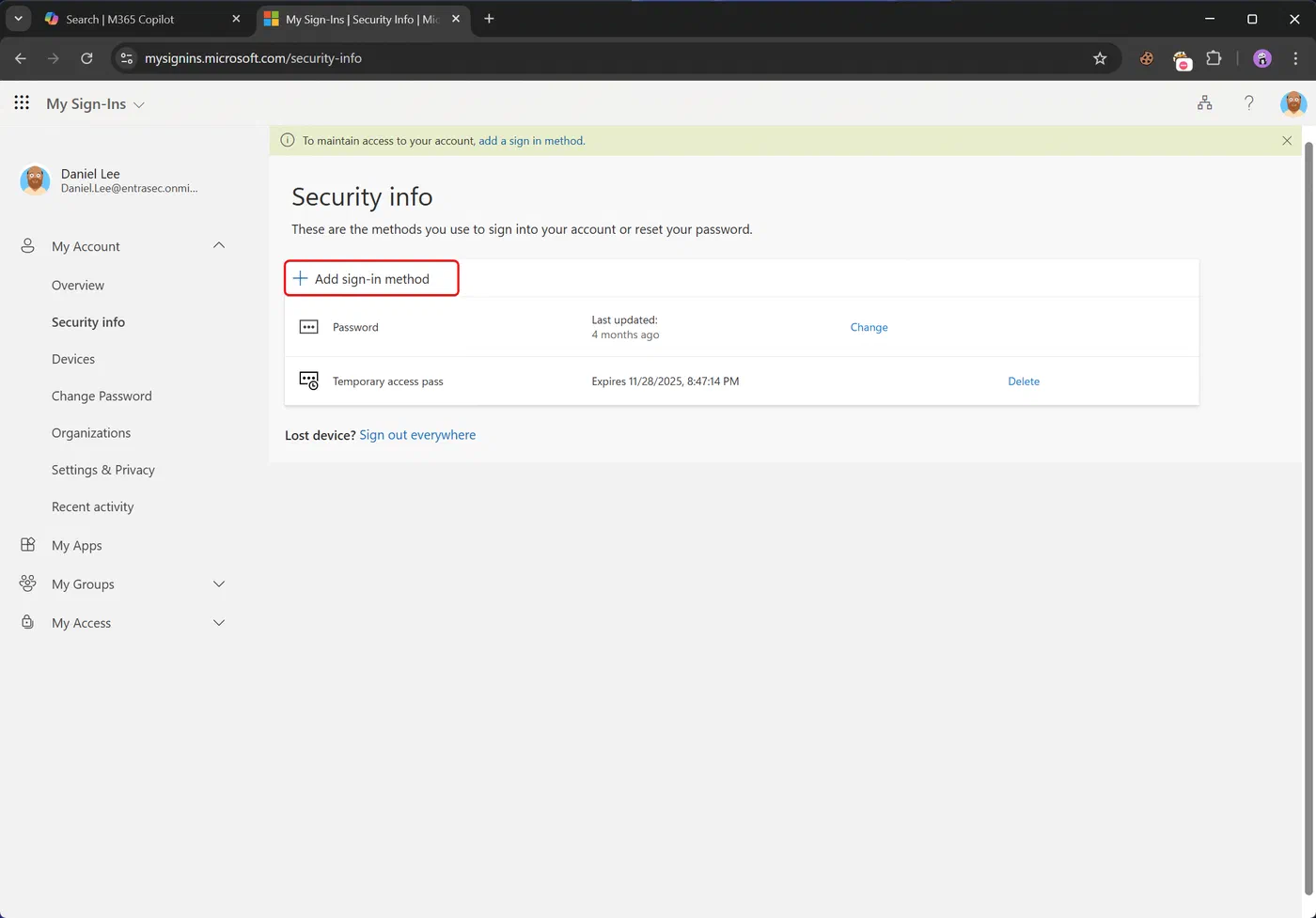The height and width of the screenshot is (918, 1316).
Task: Bookmark this page with the star icon
Action: click(x=1100, y=58)
